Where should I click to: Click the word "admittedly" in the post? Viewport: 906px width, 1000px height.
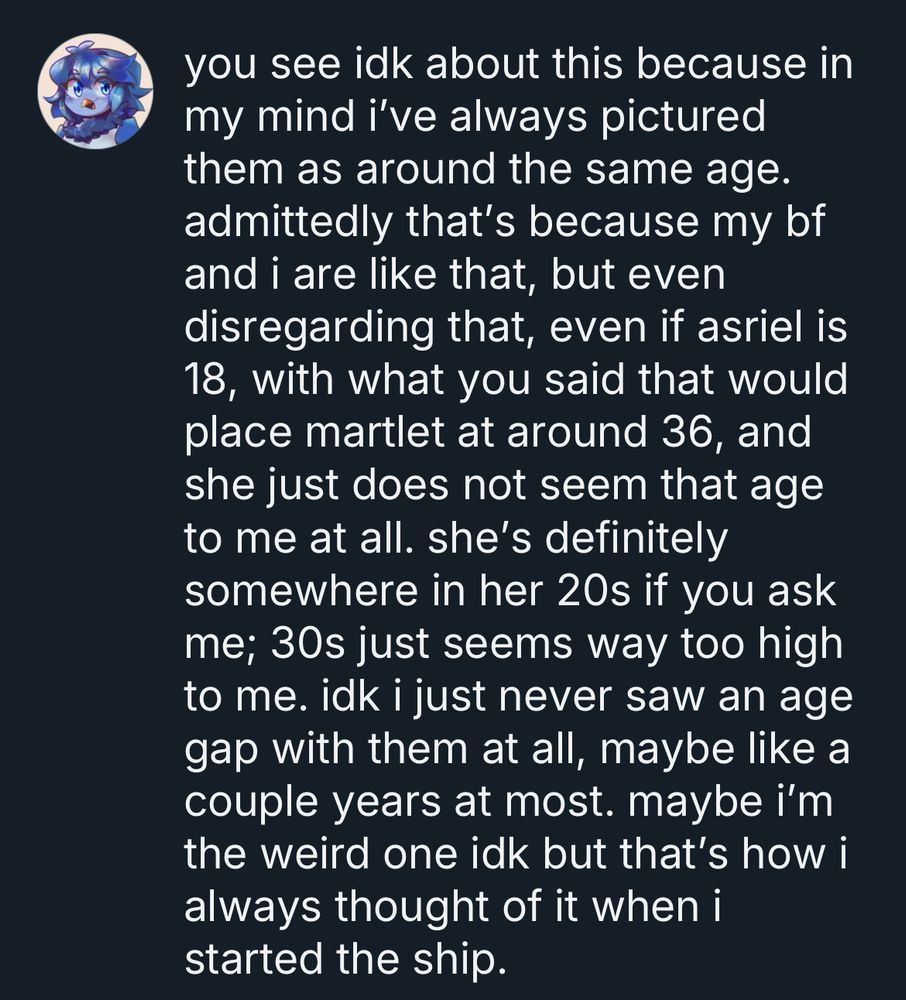288,223
